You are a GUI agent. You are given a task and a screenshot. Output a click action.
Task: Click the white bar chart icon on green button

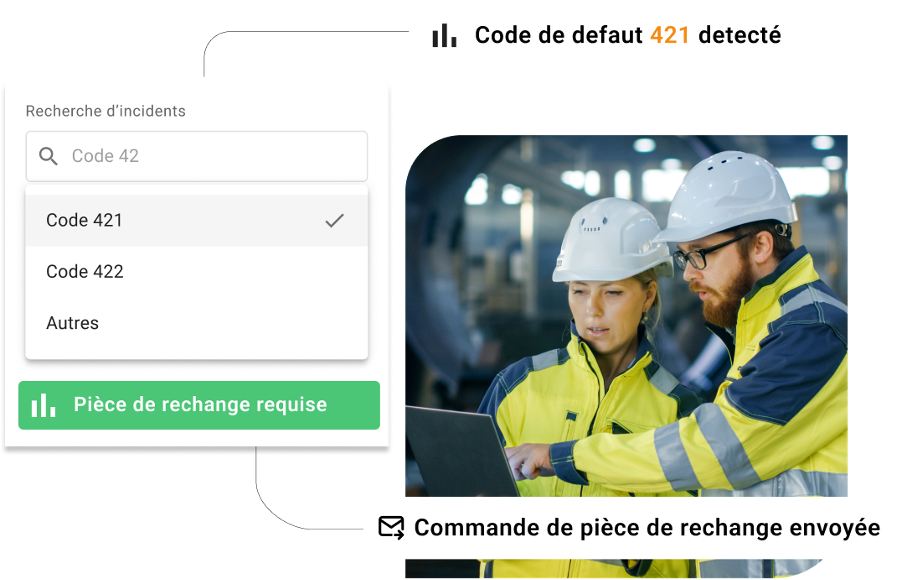click(x=43, y=405)
